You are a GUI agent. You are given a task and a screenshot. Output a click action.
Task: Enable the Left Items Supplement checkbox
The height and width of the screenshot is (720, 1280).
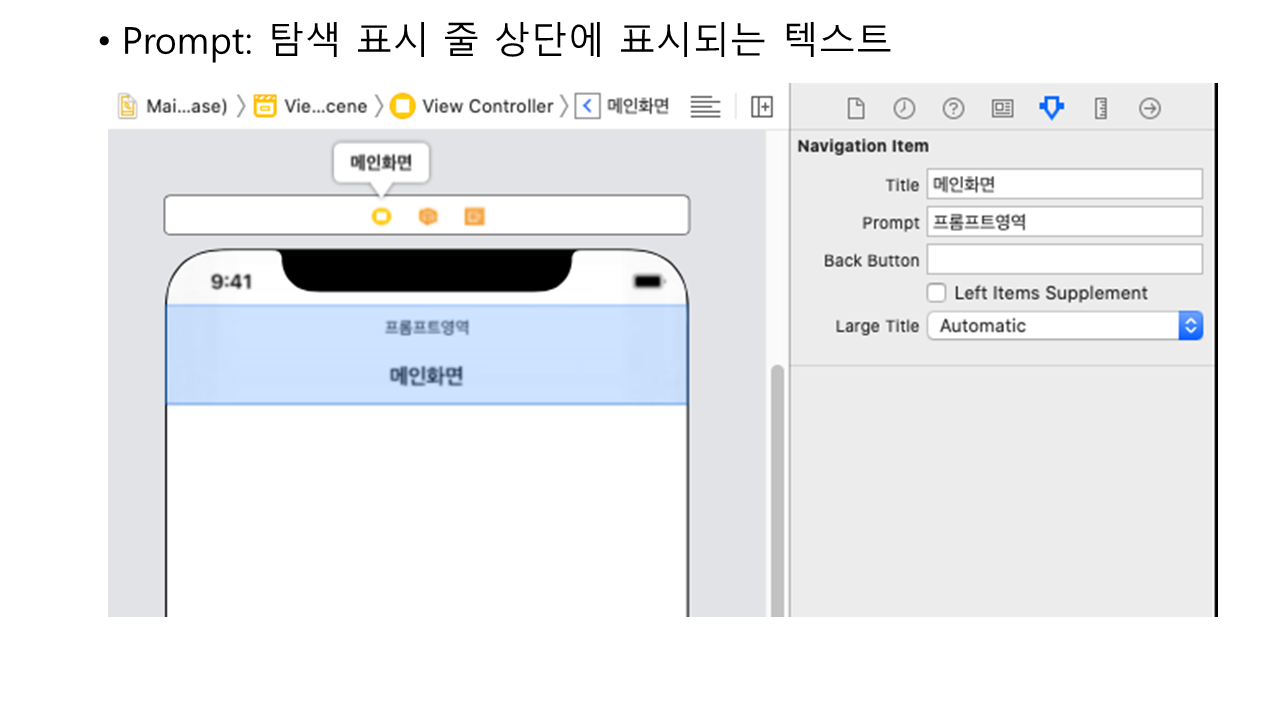(936, 293)
